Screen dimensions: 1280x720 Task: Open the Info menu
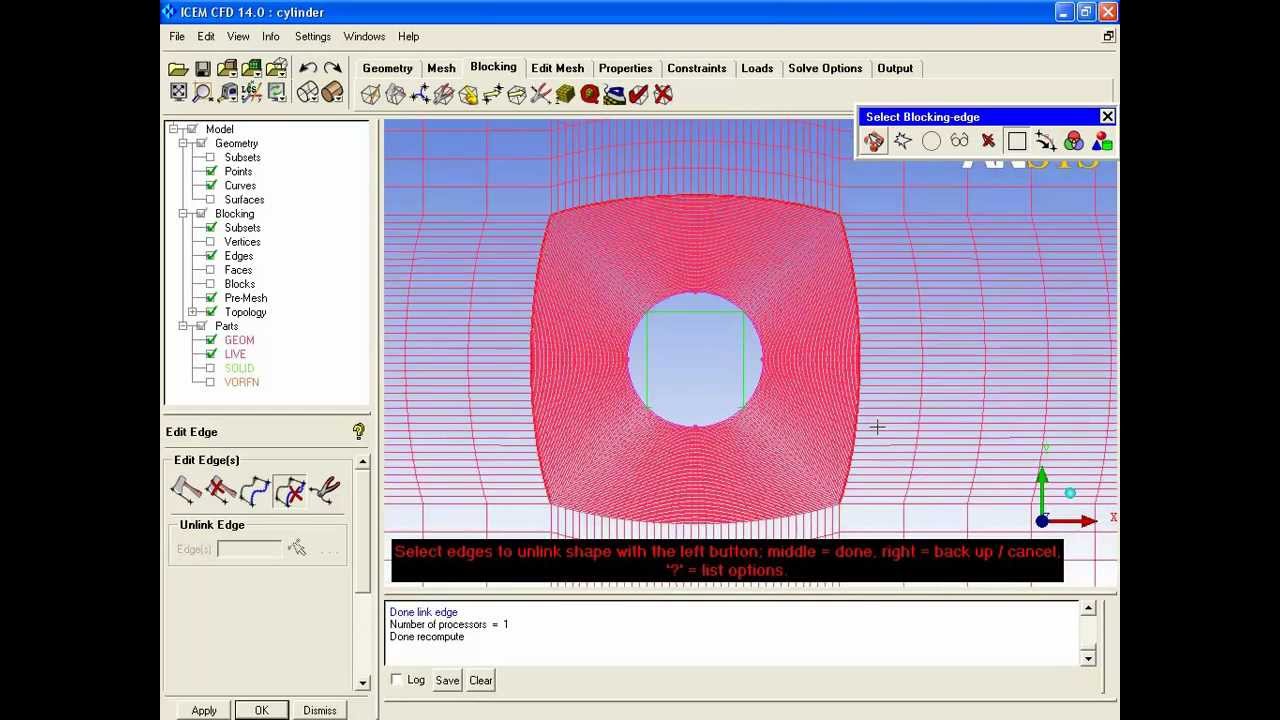pyautogui.click(x=271, y=37)
